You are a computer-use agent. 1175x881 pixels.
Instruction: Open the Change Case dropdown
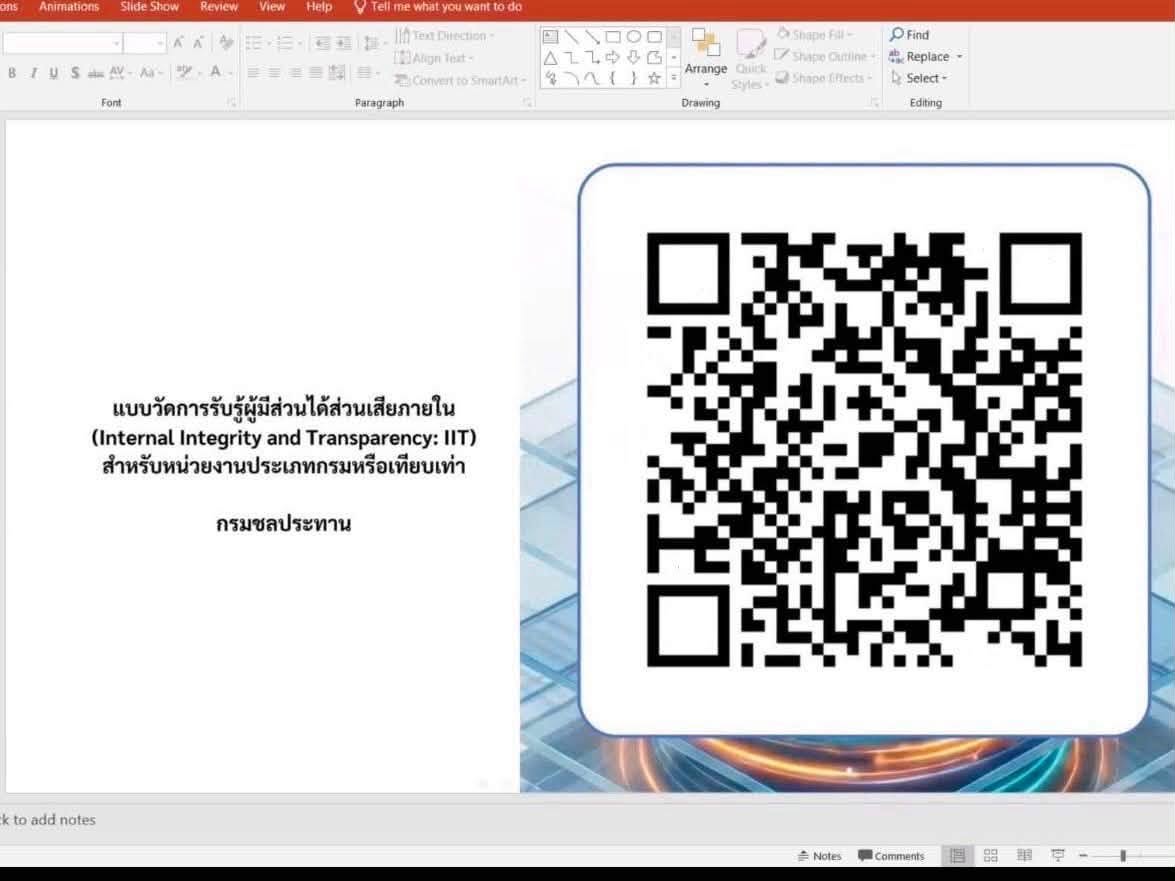tap(150, 73)
